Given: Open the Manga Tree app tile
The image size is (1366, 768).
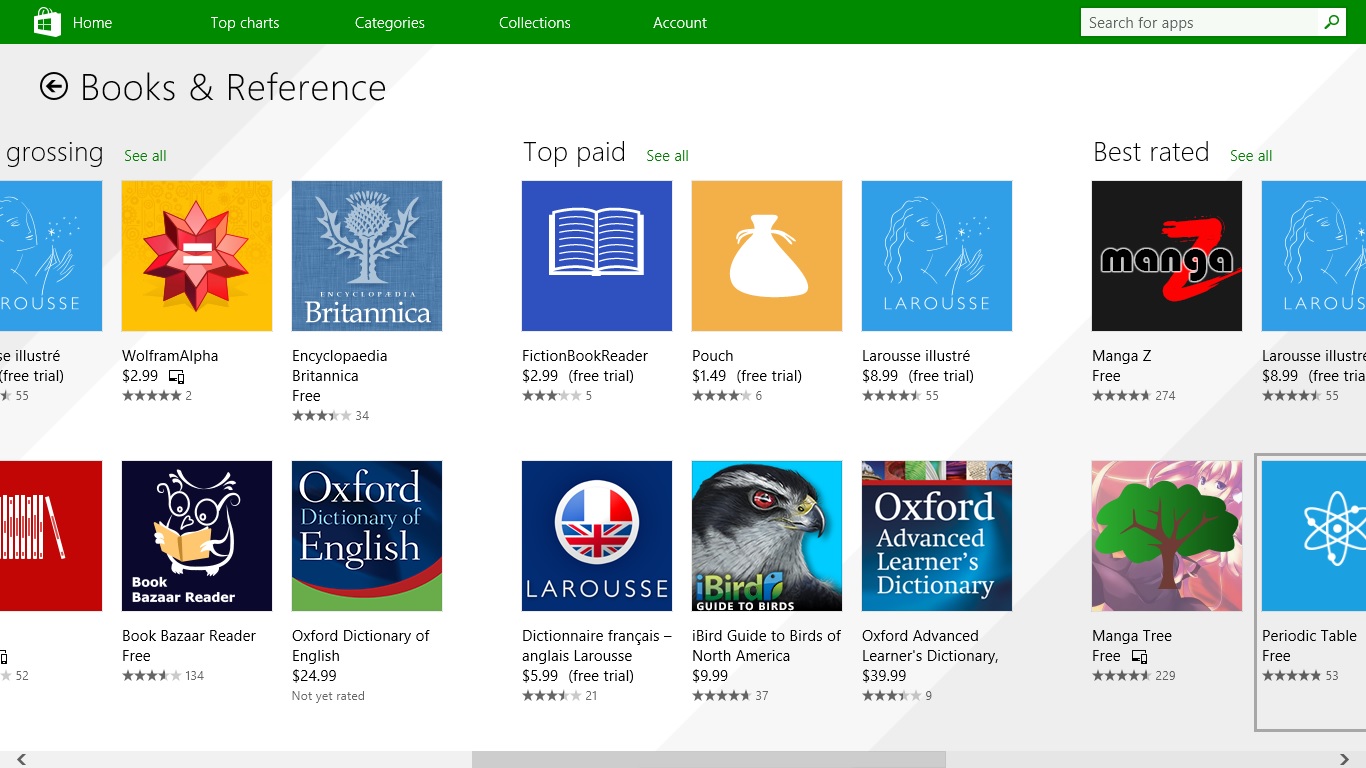Looking at the screenshot, I should (1167, 536).
